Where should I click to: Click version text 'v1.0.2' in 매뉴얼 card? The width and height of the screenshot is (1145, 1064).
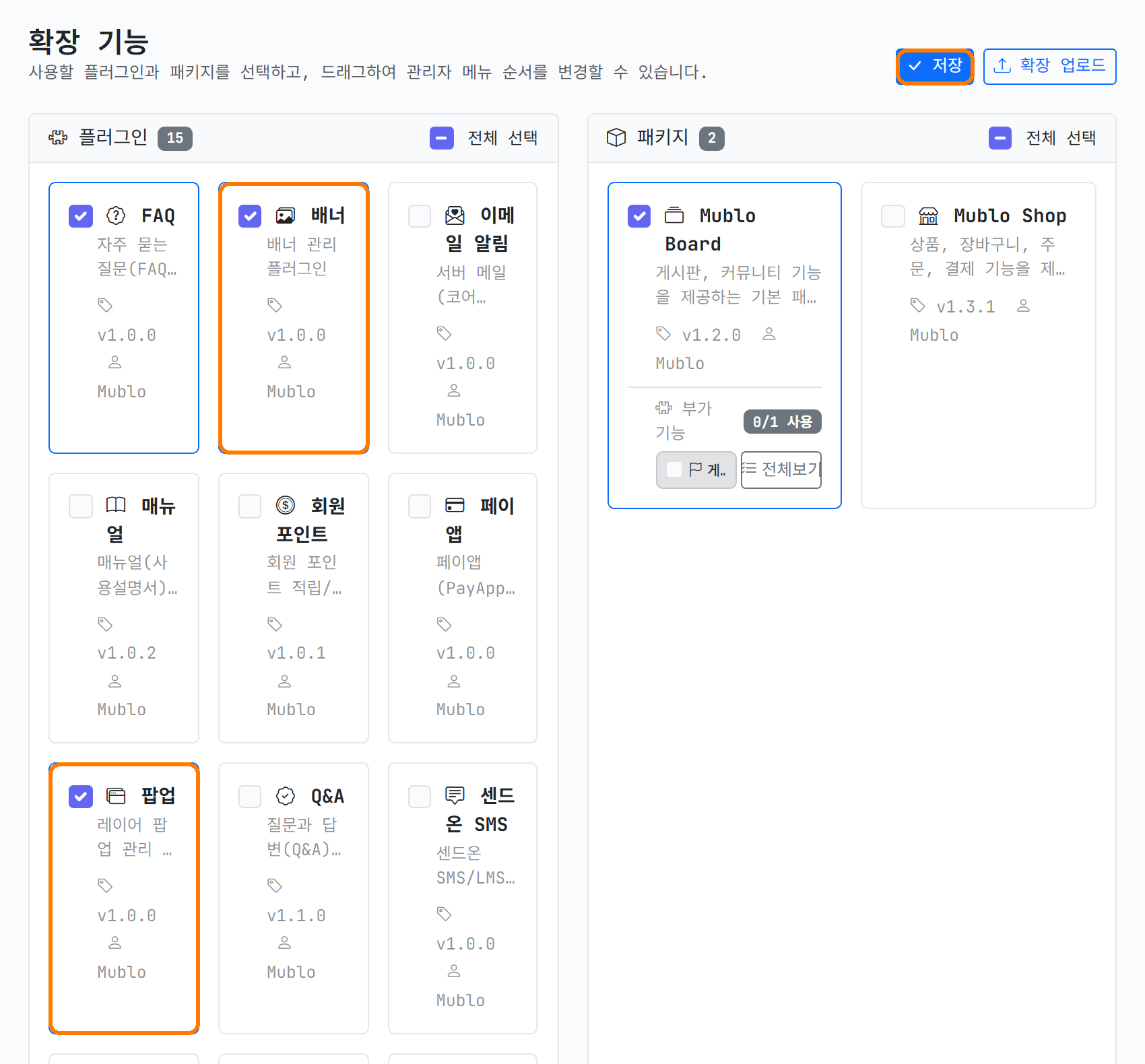(x=127, y=653)
